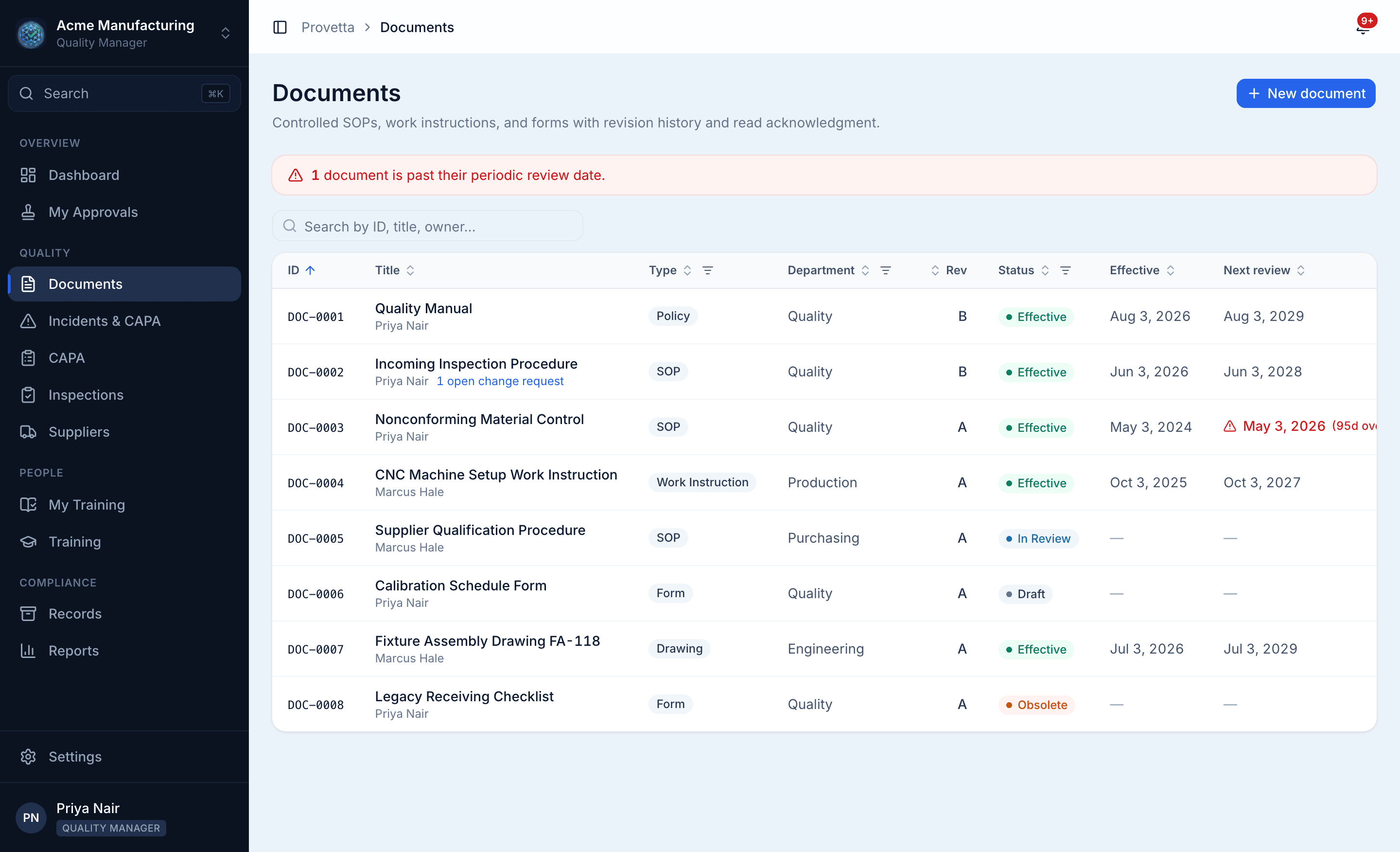Screen dimensions: 1400x852
Task: Navigate to CAPA section
Action: [x=124, y=358]
